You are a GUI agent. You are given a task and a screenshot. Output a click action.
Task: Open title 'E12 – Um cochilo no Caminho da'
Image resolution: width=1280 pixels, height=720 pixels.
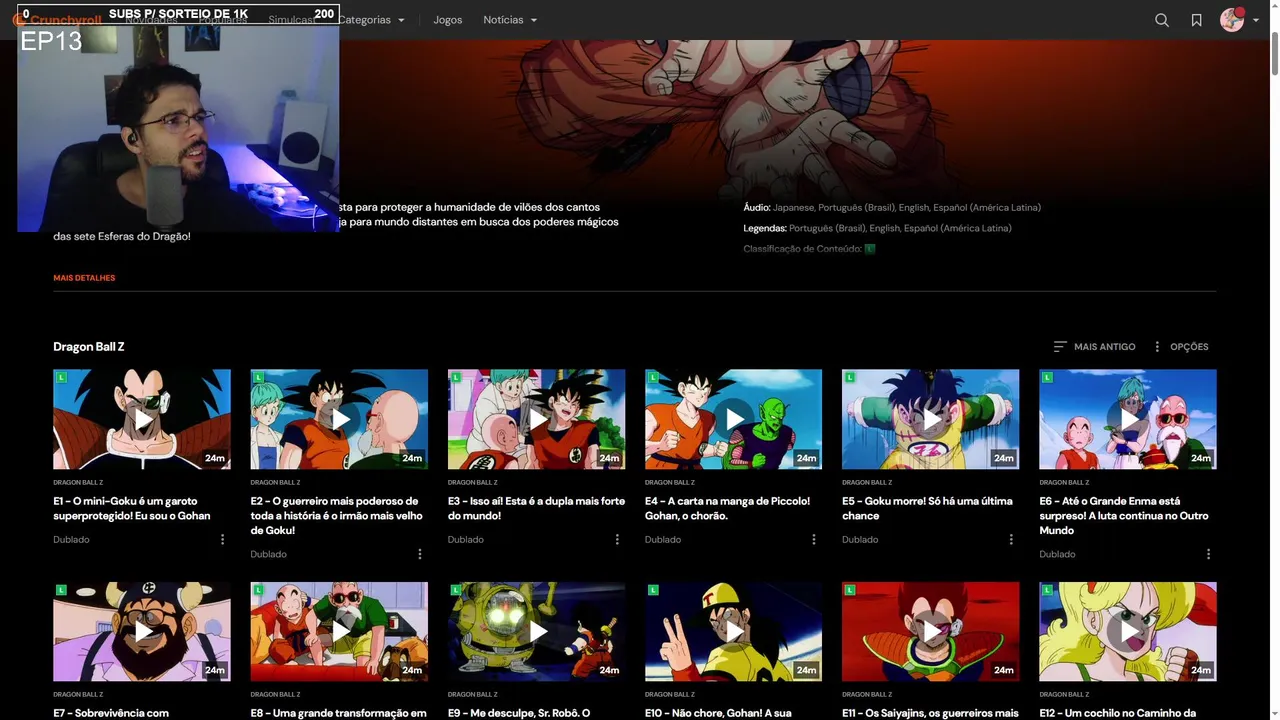coord(1117,713)
